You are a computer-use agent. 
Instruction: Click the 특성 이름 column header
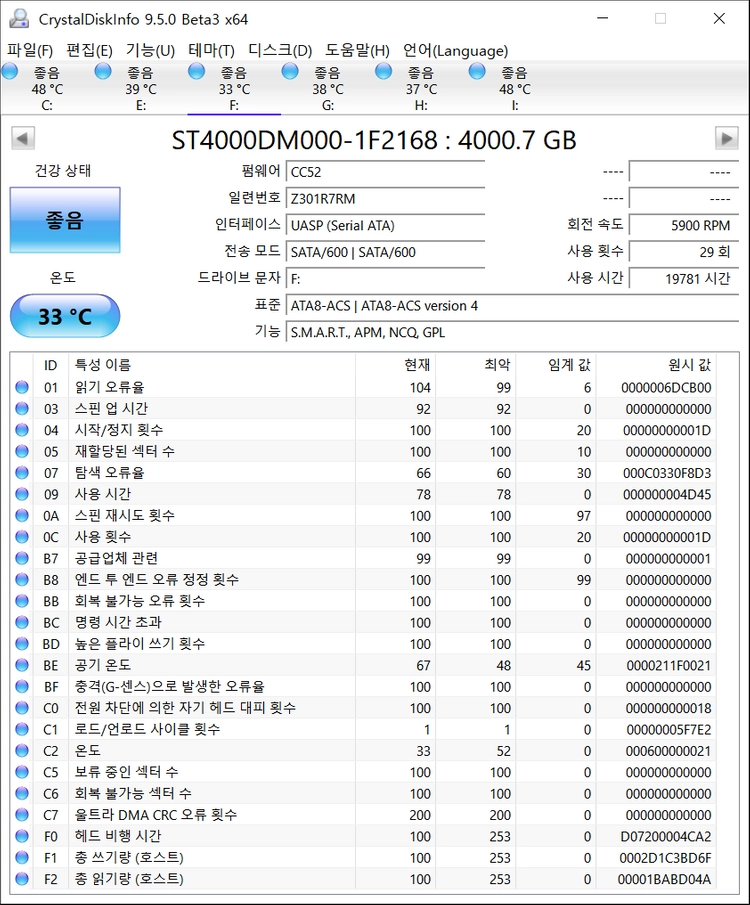click(x=212, y=365)
